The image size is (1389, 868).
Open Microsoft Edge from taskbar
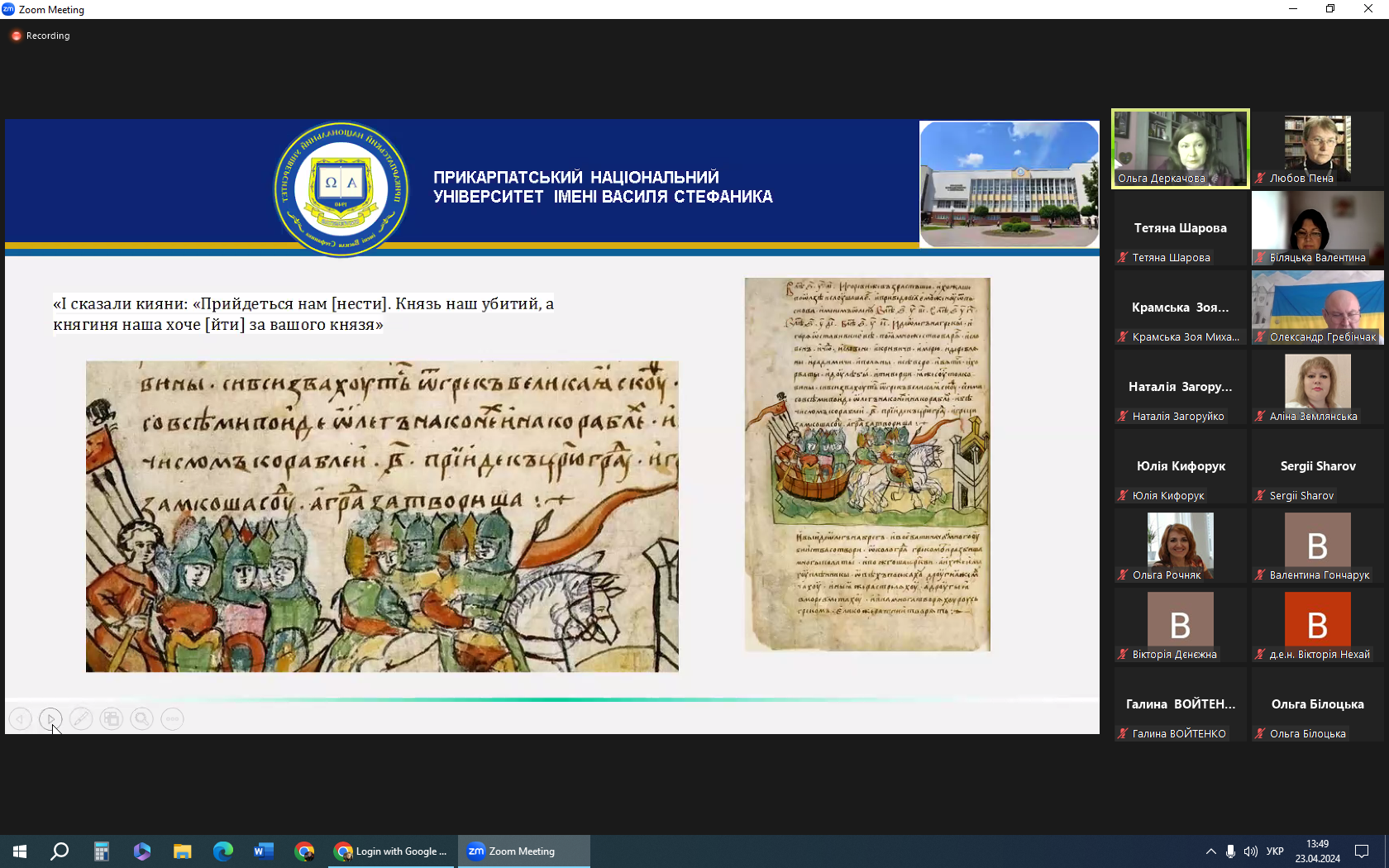pos(222,851)
